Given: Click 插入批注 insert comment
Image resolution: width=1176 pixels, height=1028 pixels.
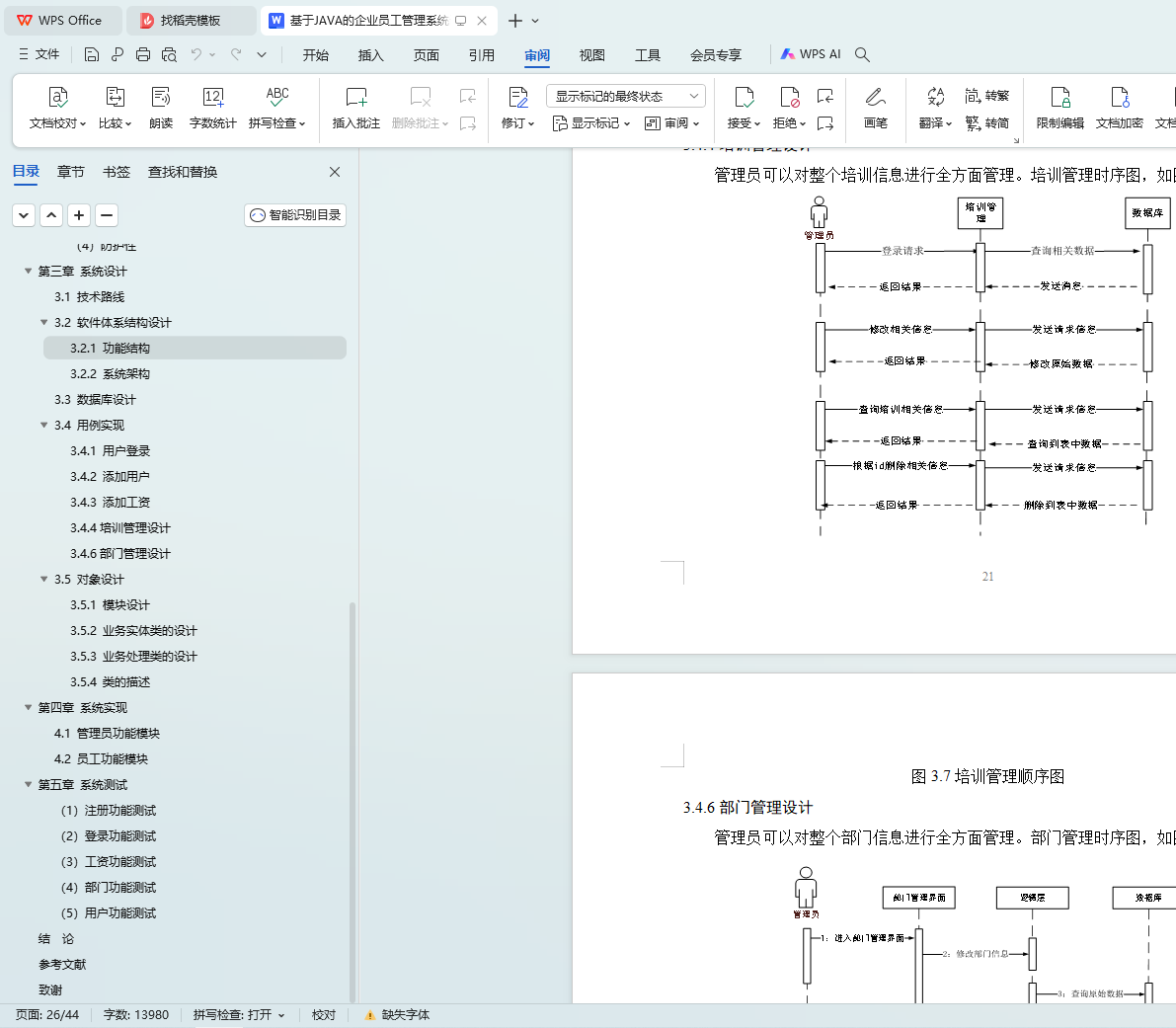Looking at the screenshot, I should tap(356, 108).
